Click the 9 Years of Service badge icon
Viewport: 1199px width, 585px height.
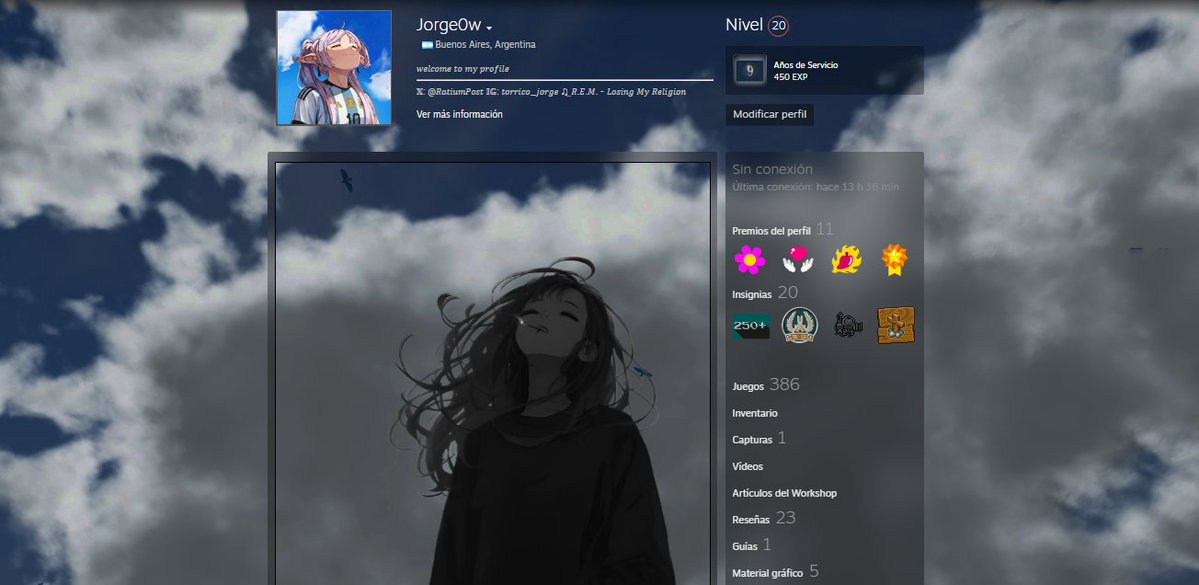[x=749, y=70]
